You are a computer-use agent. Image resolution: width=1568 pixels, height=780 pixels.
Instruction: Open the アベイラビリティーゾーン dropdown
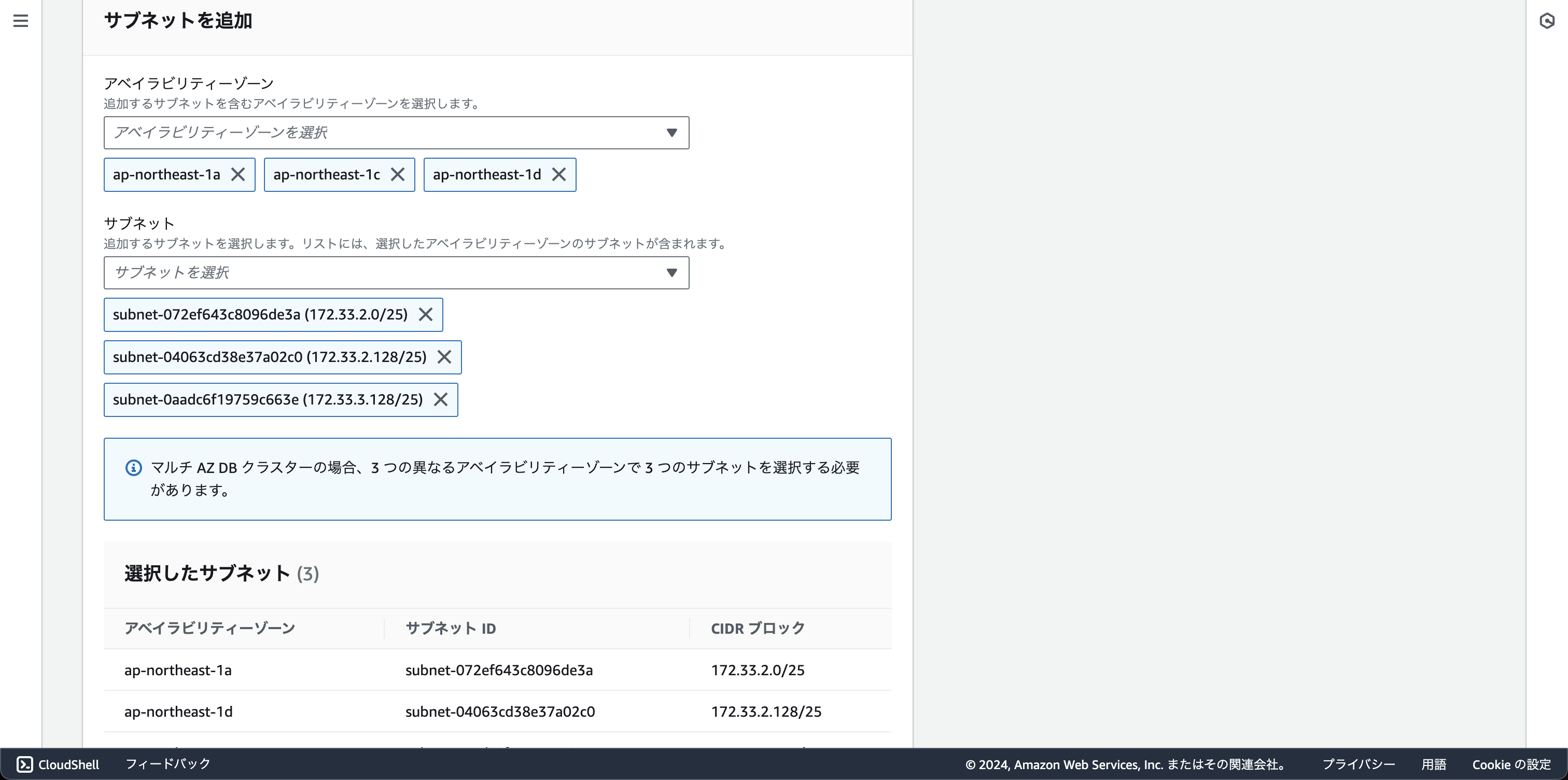(396, 132)
